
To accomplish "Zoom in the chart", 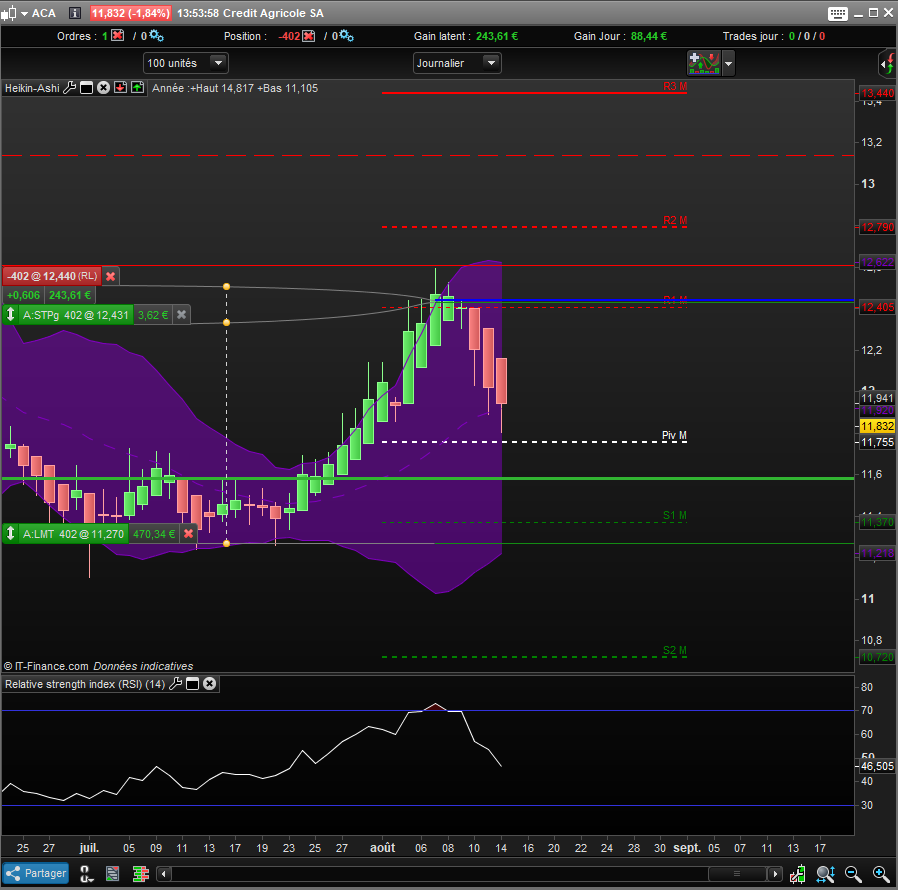I will (x=881, y=874).
